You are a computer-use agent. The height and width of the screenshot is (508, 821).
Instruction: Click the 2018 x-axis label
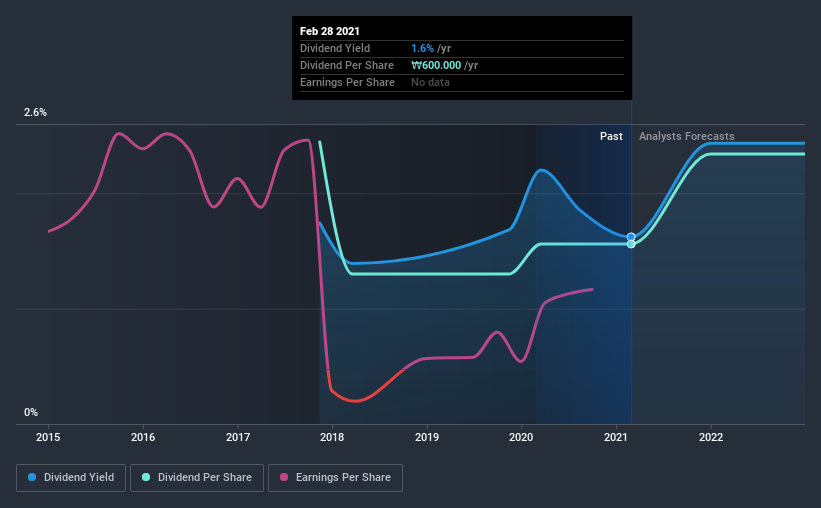coord(332,437)
